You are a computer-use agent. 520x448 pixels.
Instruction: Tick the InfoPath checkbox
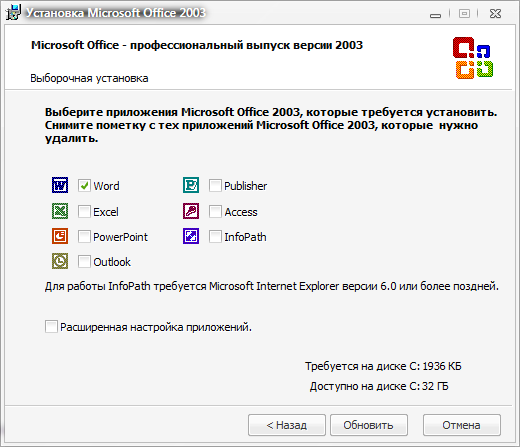[x=215, y=236]
